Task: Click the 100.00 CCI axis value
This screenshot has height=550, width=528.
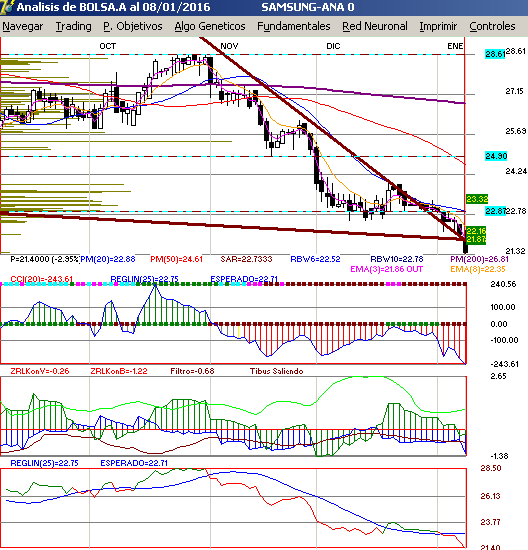Action: pyautogui.click(x=502, y=307)
